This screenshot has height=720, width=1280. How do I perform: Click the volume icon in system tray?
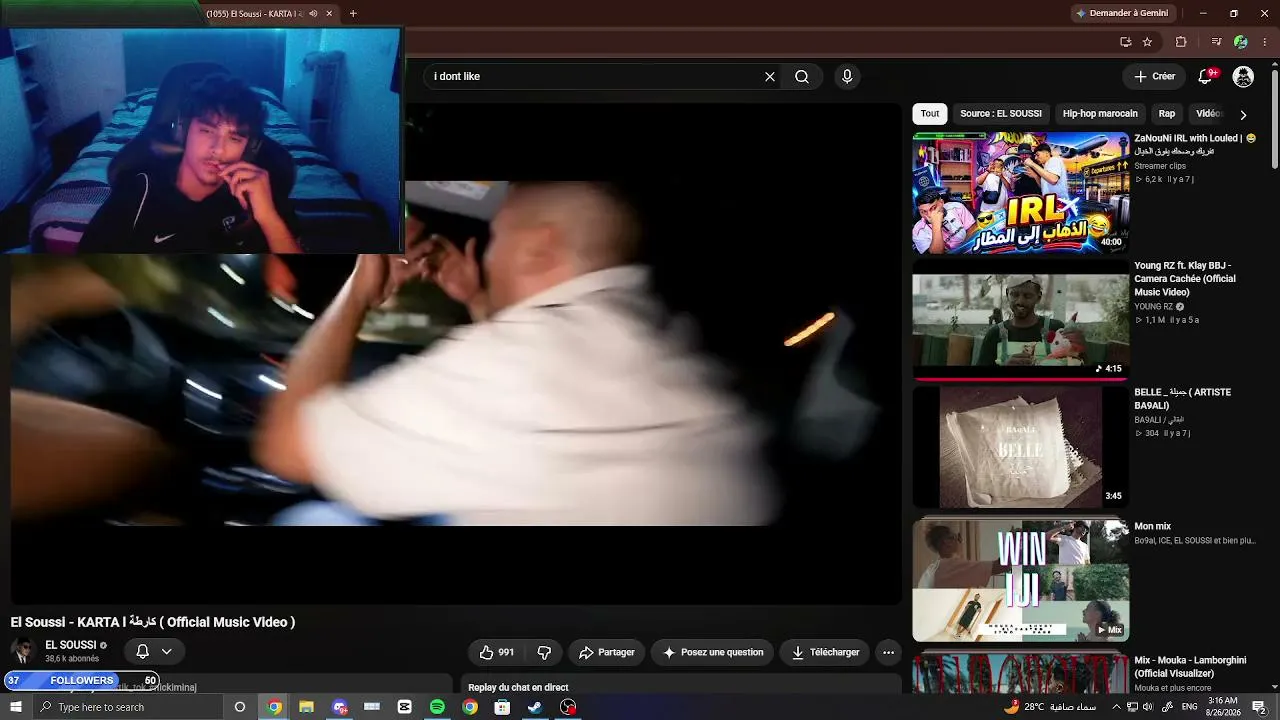tap(1148, 707)
